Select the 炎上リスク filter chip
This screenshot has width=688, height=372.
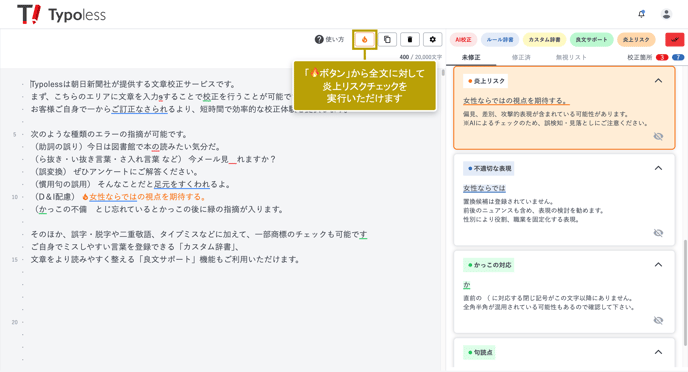click(636, 39)
